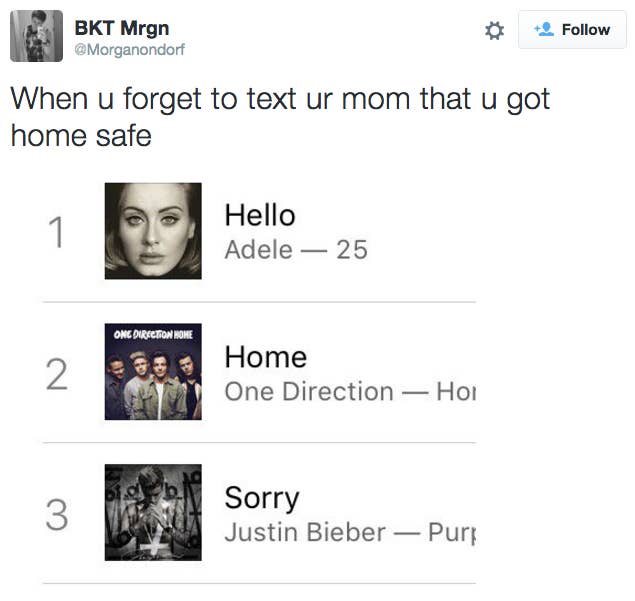
Task: Select the song title Hello
Action: [260, 215]
